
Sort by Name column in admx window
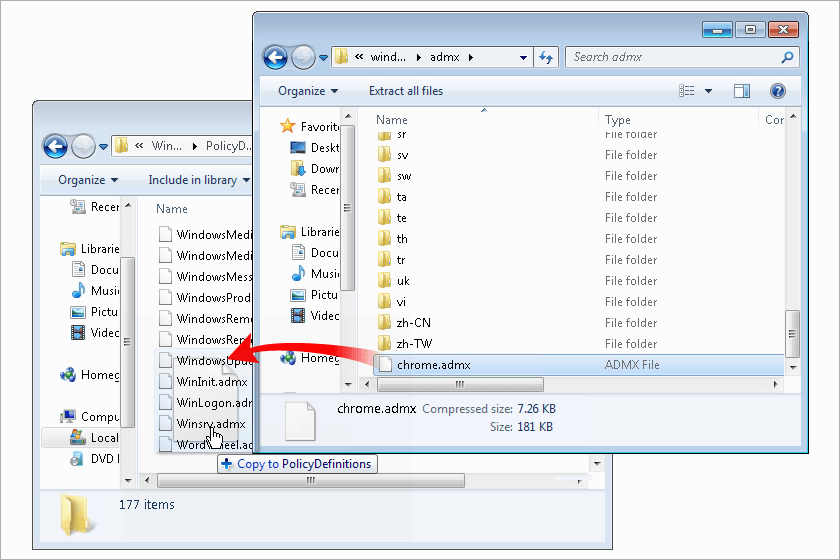(x=392, y=120)
